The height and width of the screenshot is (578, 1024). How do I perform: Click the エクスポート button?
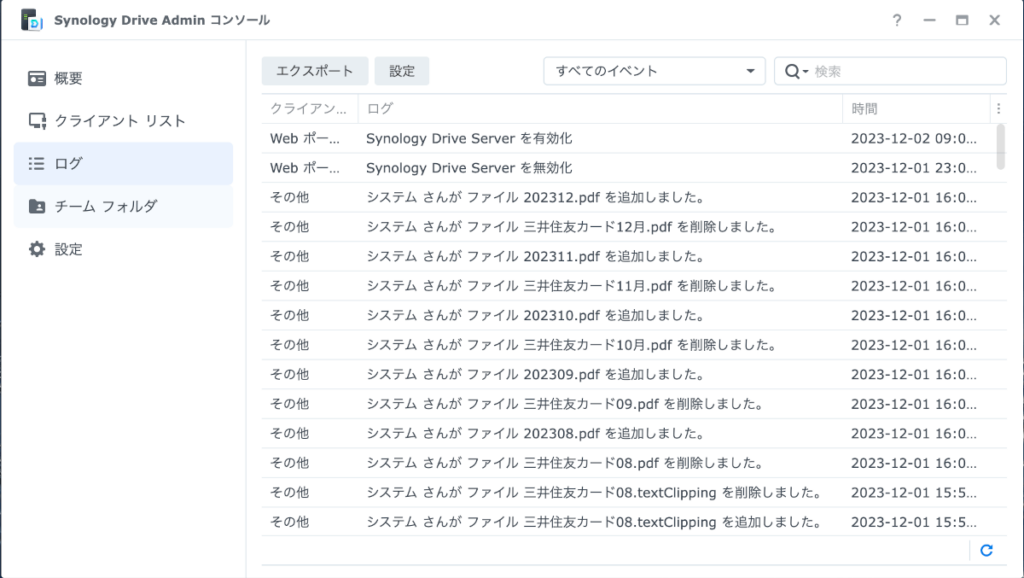point(315,71)
